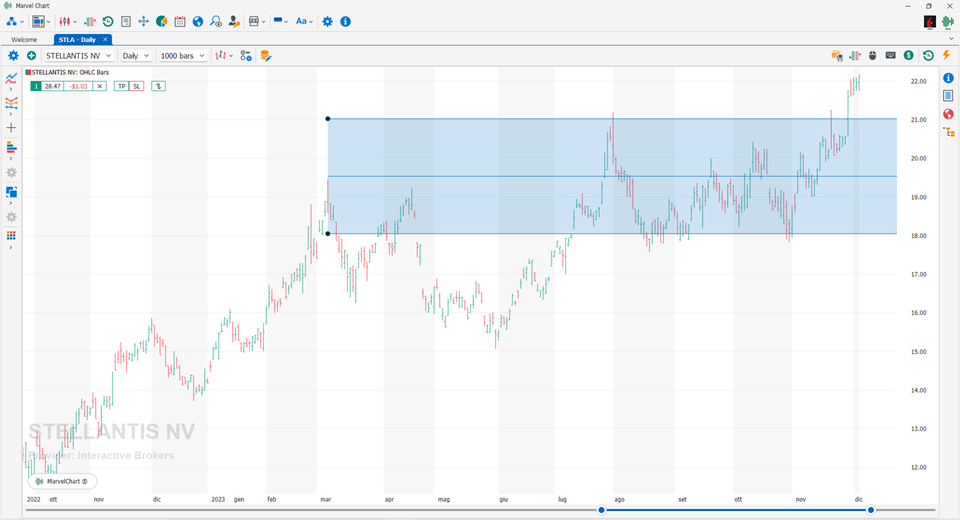Click the red-green bars icon in main toolbar
The image size is (960, 520).
(89, 21)
